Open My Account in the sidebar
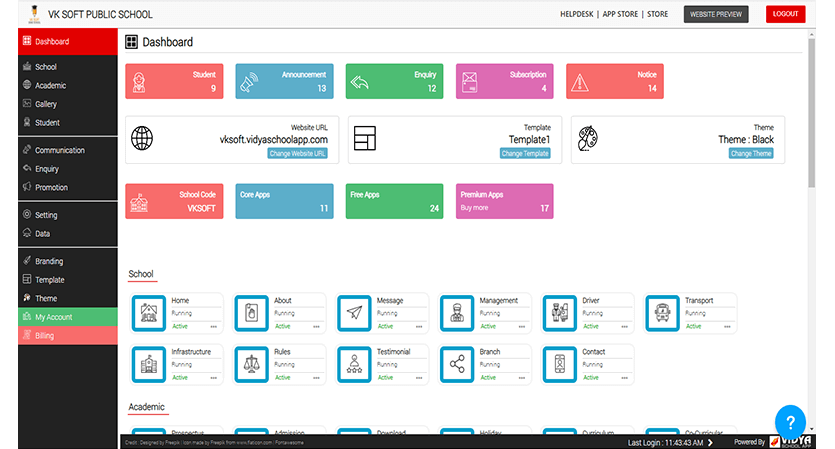 coord(68,317)
